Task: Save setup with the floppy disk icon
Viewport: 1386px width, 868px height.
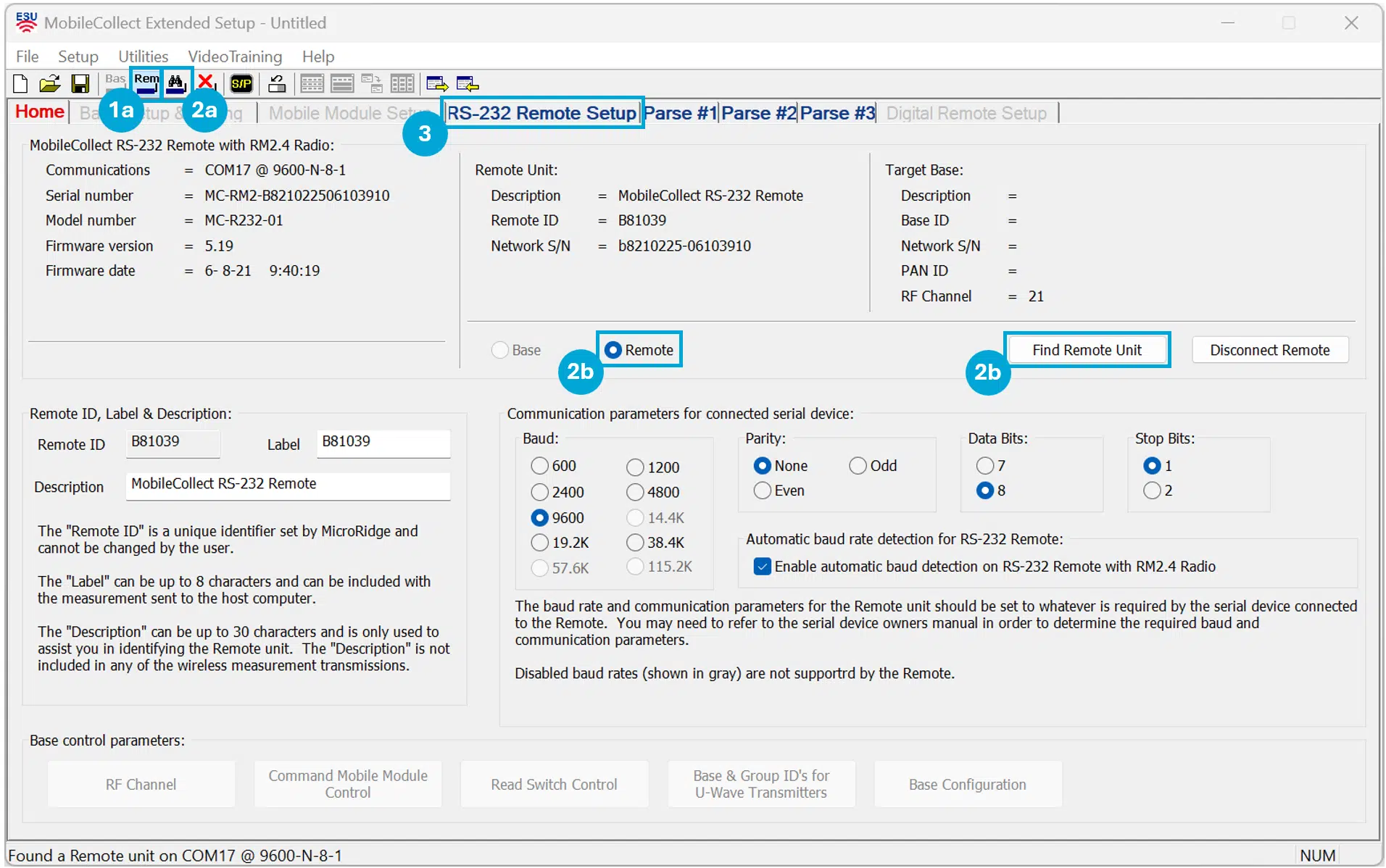Action: [80, 84]
